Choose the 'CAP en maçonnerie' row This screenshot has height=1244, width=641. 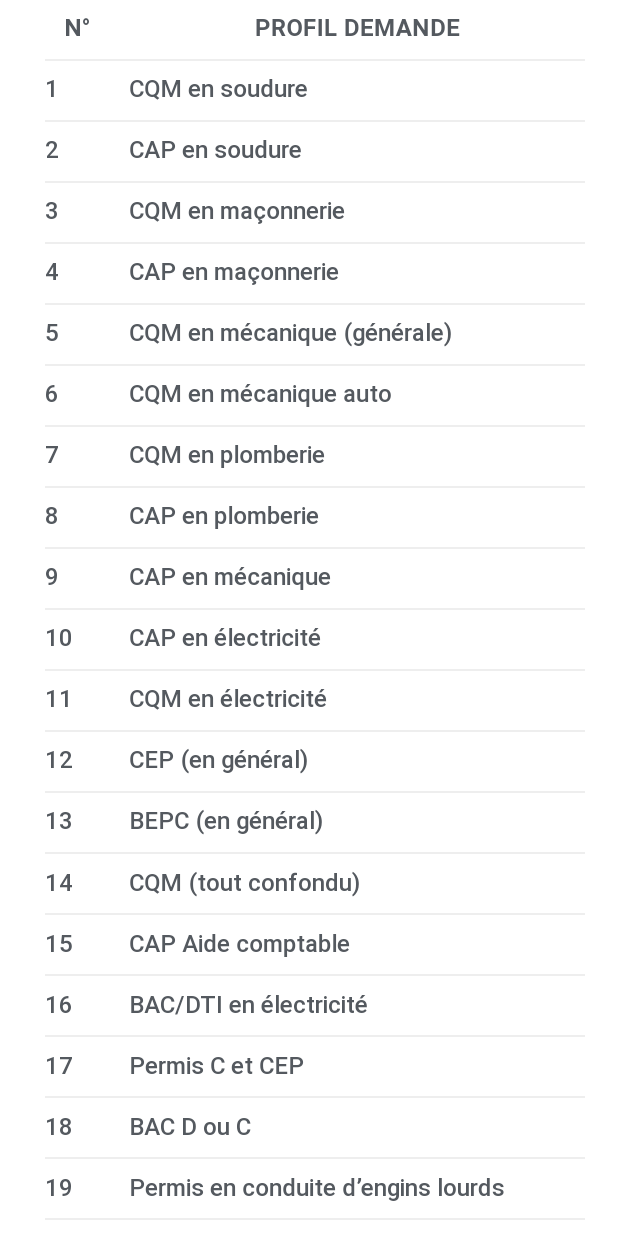tap(314, 273)
